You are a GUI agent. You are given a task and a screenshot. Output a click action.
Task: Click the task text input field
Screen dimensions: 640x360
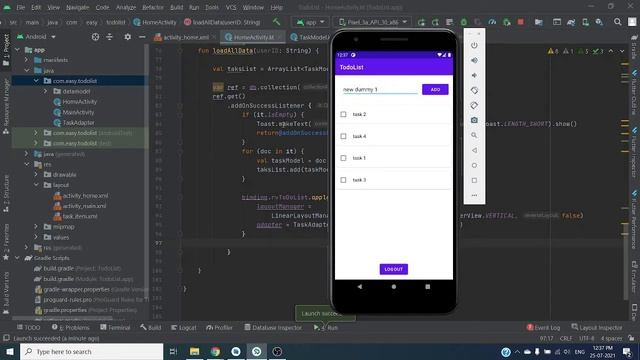coord(380,89)
